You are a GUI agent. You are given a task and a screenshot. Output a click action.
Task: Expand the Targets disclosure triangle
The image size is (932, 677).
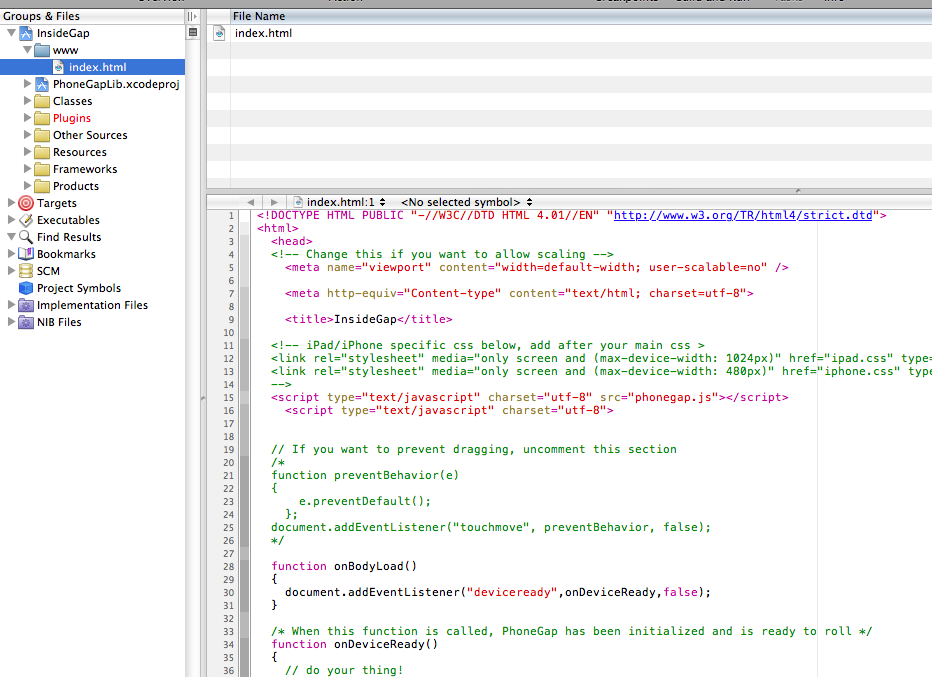pyautogui.click(x=11, y=203)
